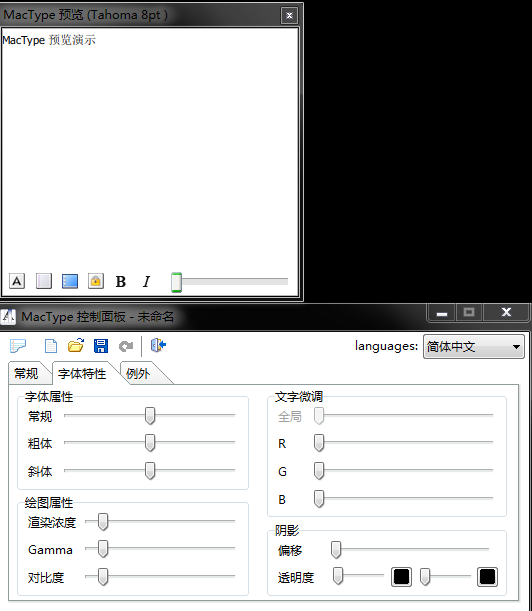The width and height of the screenshot is (532, 611).
Task: Click the gray undo arrow icon
Action: (126, 346)
